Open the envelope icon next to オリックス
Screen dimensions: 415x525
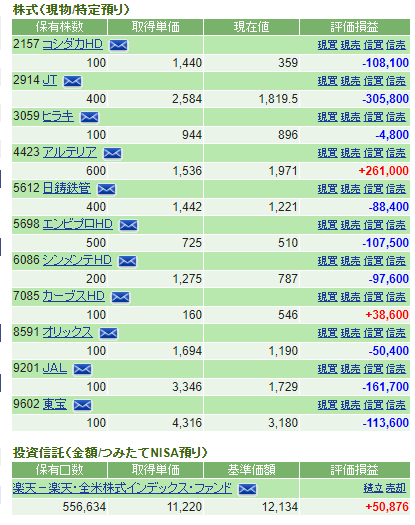pos(109,333)
